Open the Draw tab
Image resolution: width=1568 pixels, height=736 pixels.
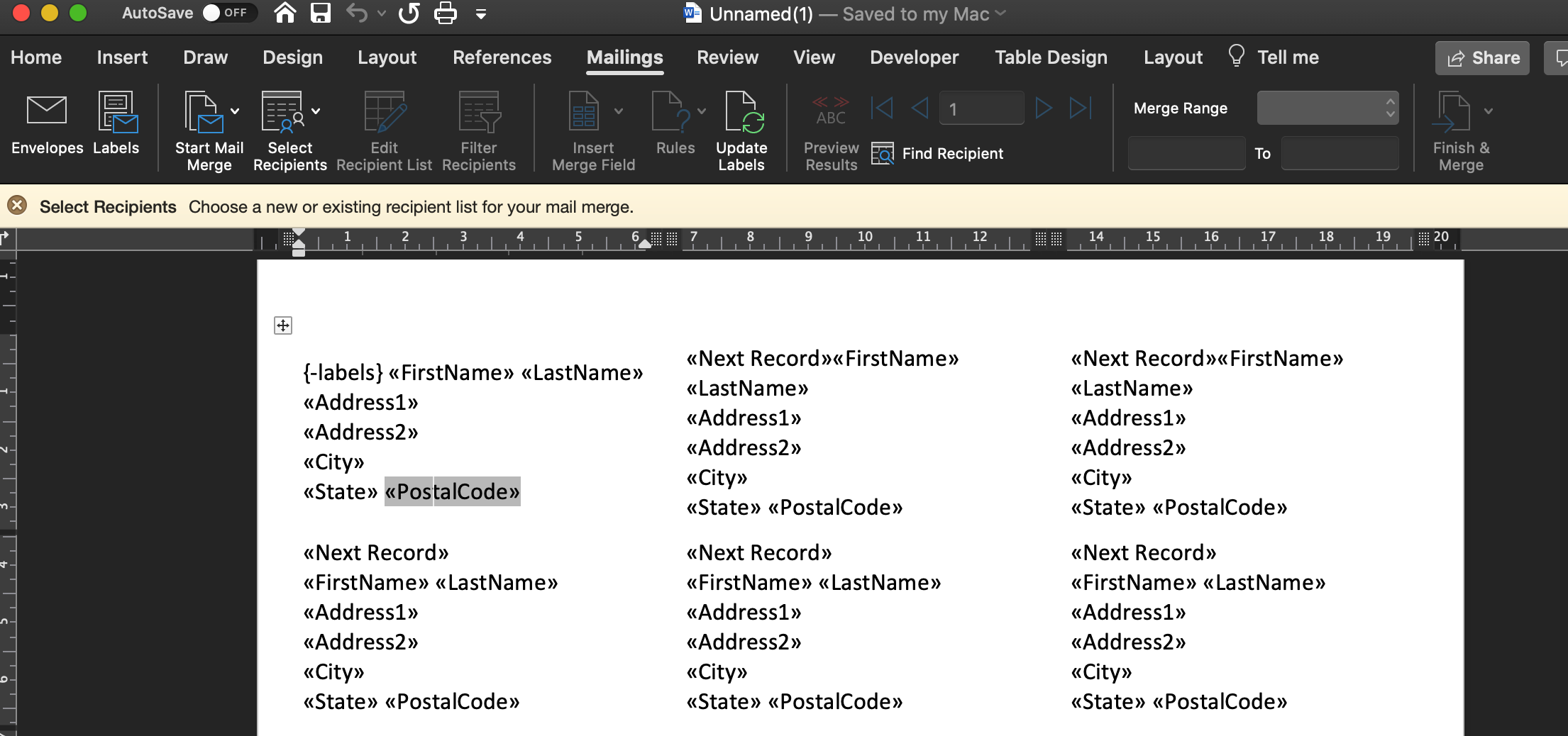205,57
